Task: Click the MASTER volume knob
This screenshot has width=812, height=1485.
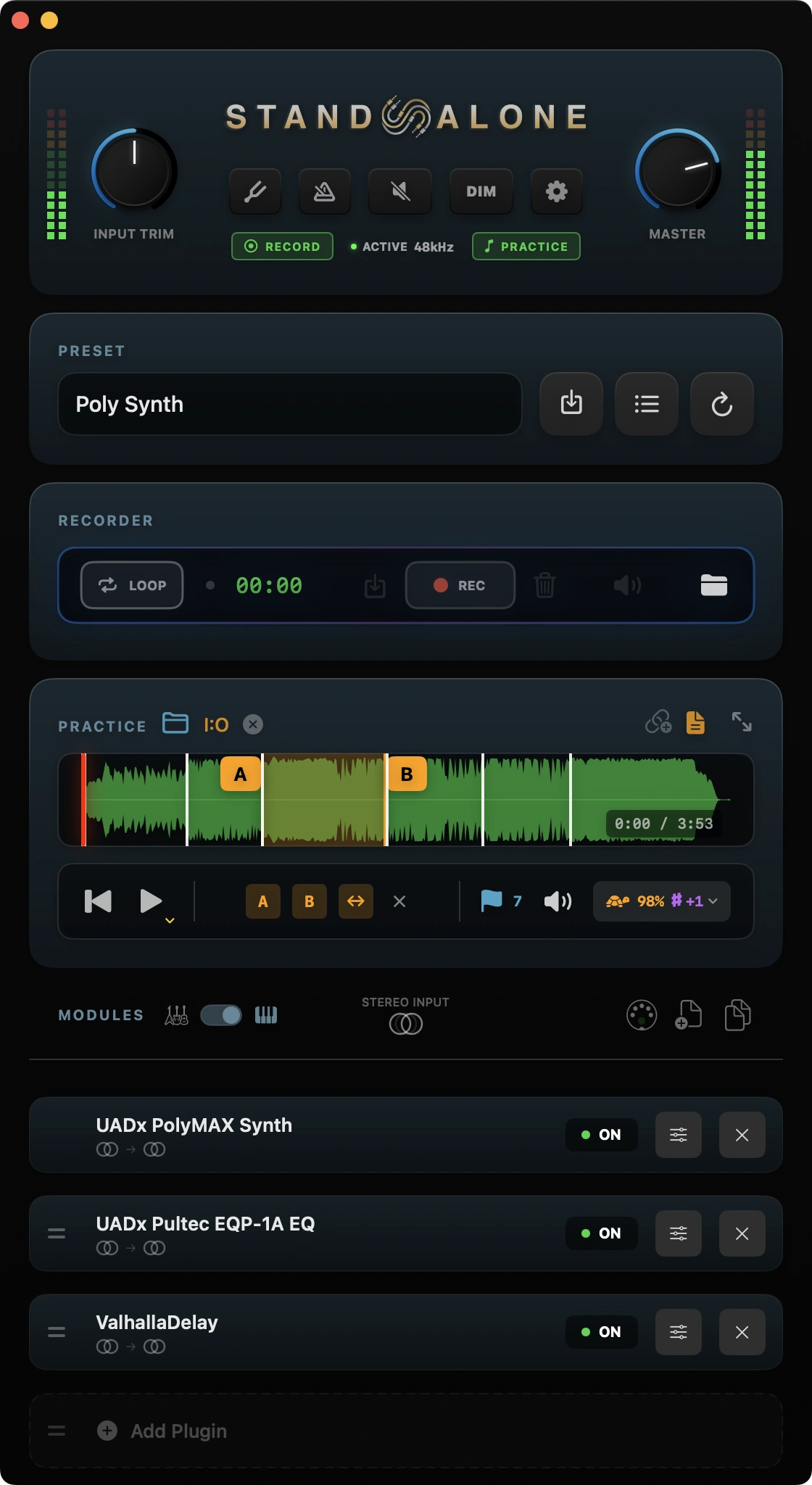Action: (x=678, y=172)
